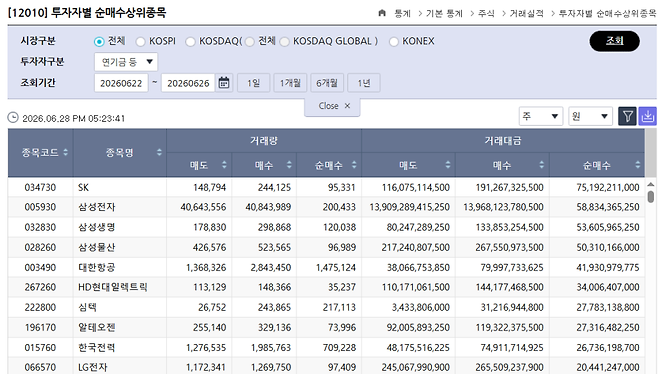This screenshot has width=658, height=374.
Task: Sort by 종목명 column arrows
Action: click(159, 152)
